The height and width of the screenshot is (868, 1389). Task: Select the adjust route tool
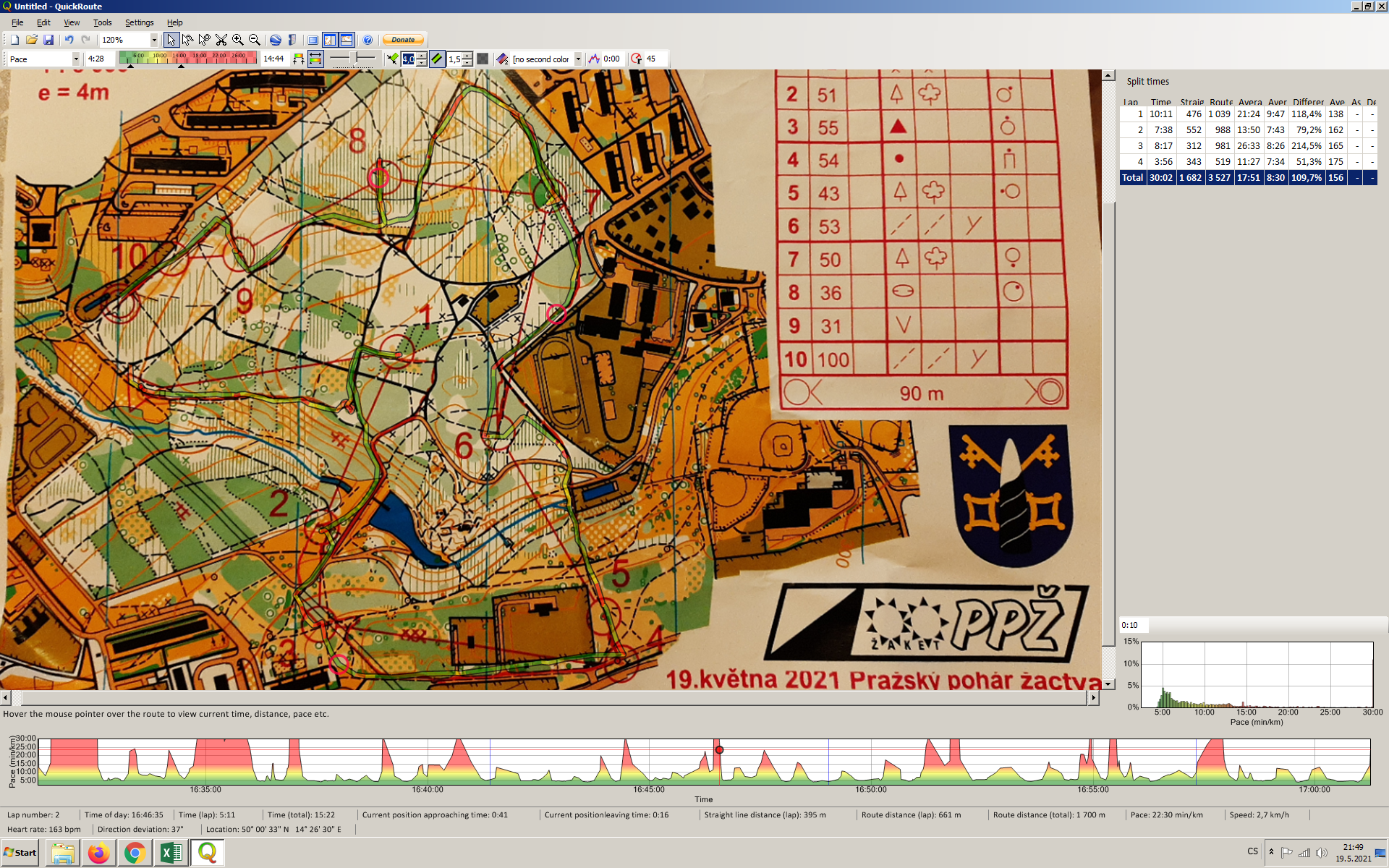(x=188, y=40)
